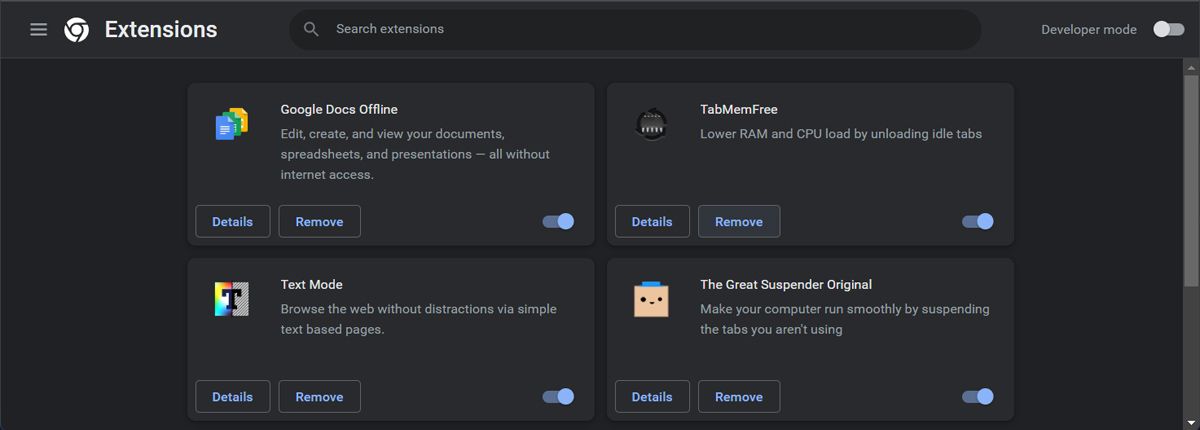Click The Great Suspender Original icon

click(651, 299)
